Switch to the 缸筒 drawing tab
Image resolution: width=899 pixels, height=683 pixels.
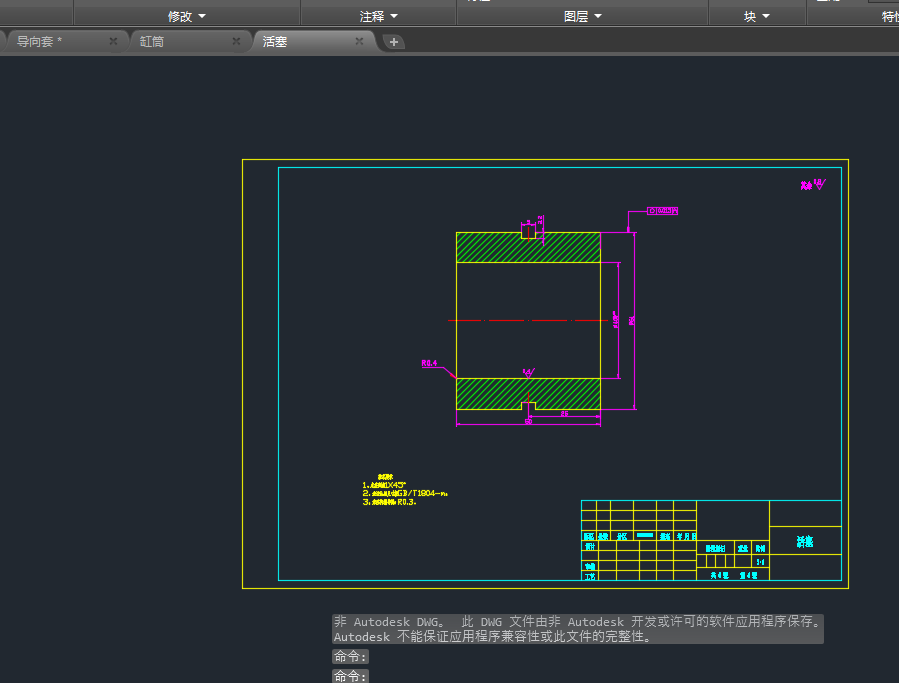[153, 41]
